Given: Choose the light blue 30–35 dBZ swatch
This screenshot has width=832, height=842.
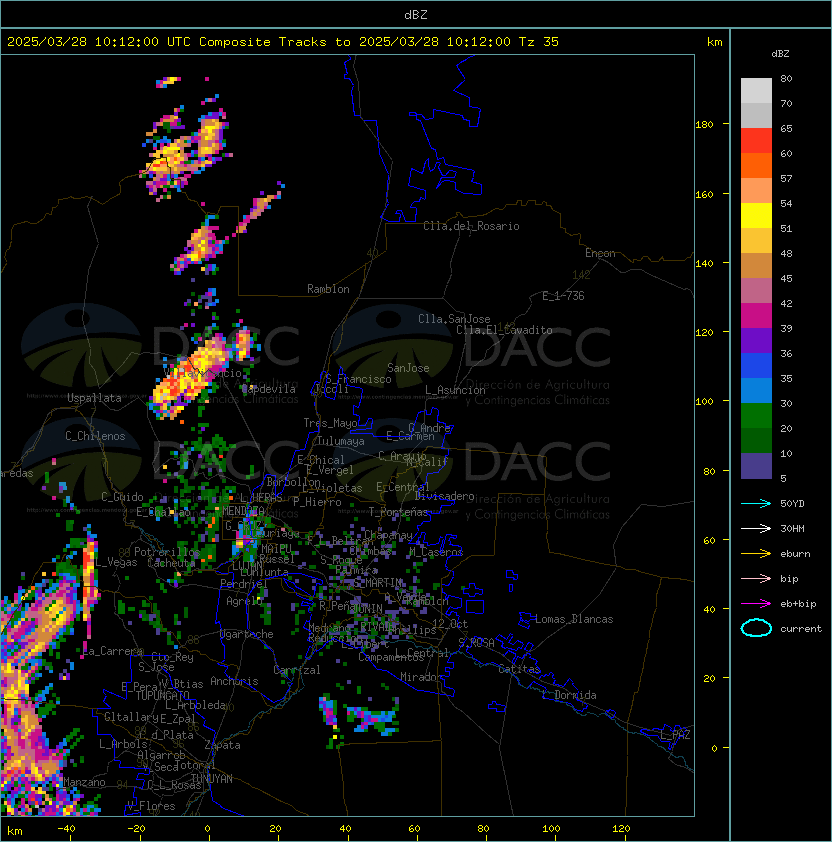Looking at the screenshot, I should pyautogui.click(x=756, y=391).
